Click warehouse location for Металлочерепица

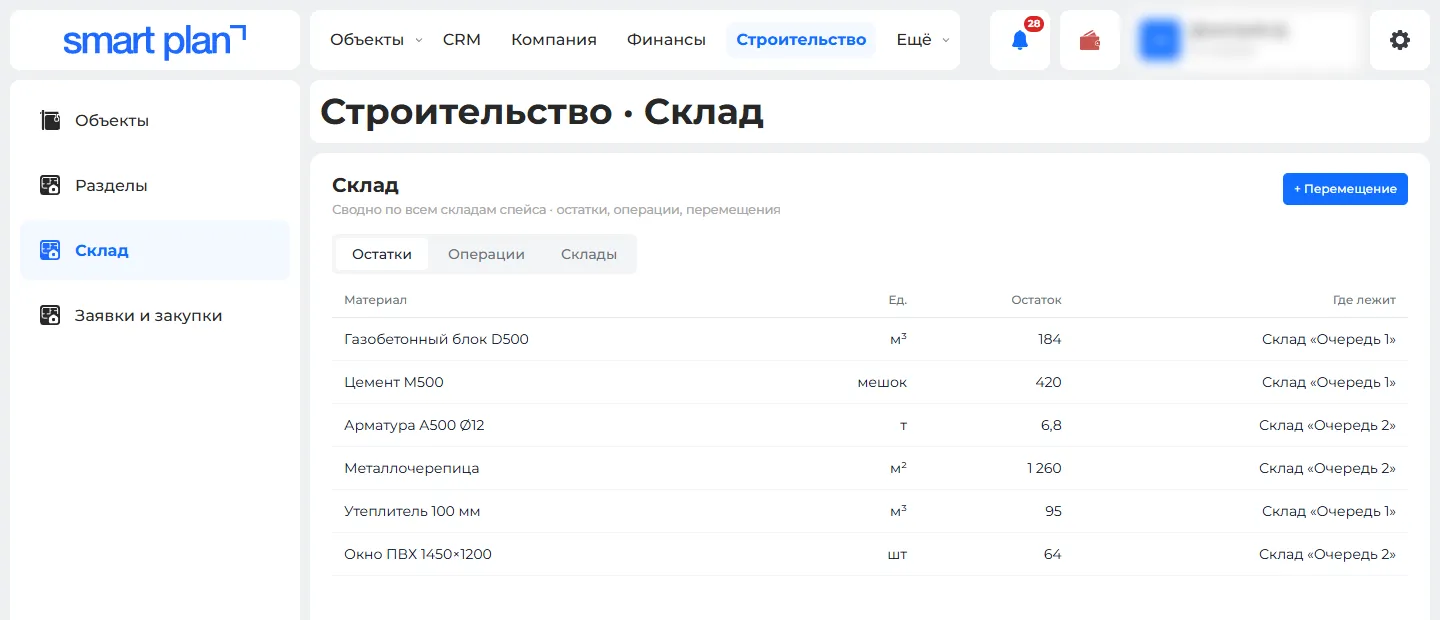(1327, 468)
